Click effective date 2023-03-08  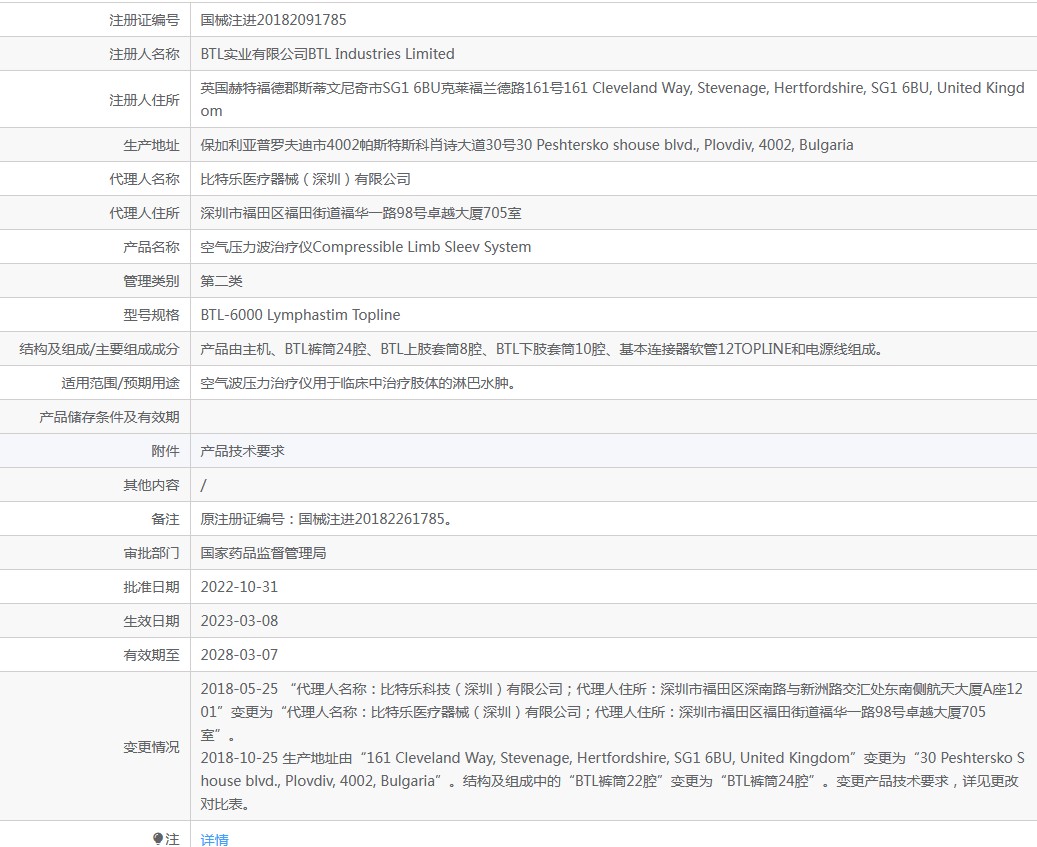239,621
